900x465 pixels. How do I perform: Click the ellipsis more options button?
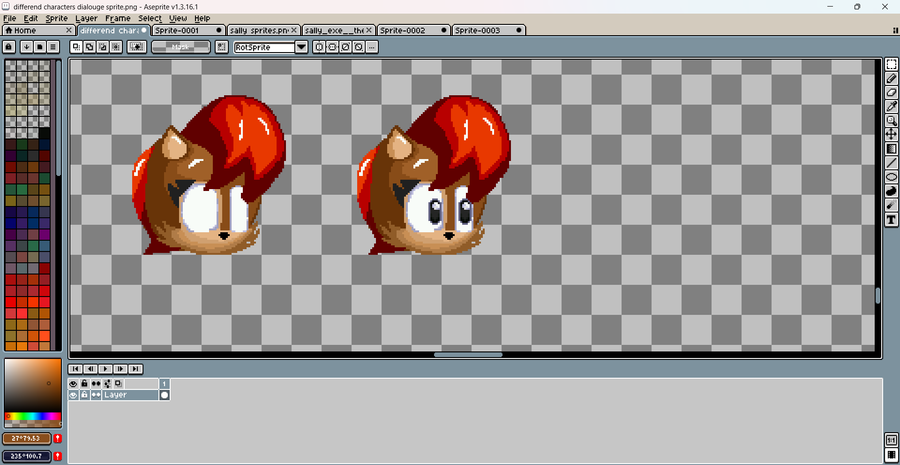tap(371, 47)
